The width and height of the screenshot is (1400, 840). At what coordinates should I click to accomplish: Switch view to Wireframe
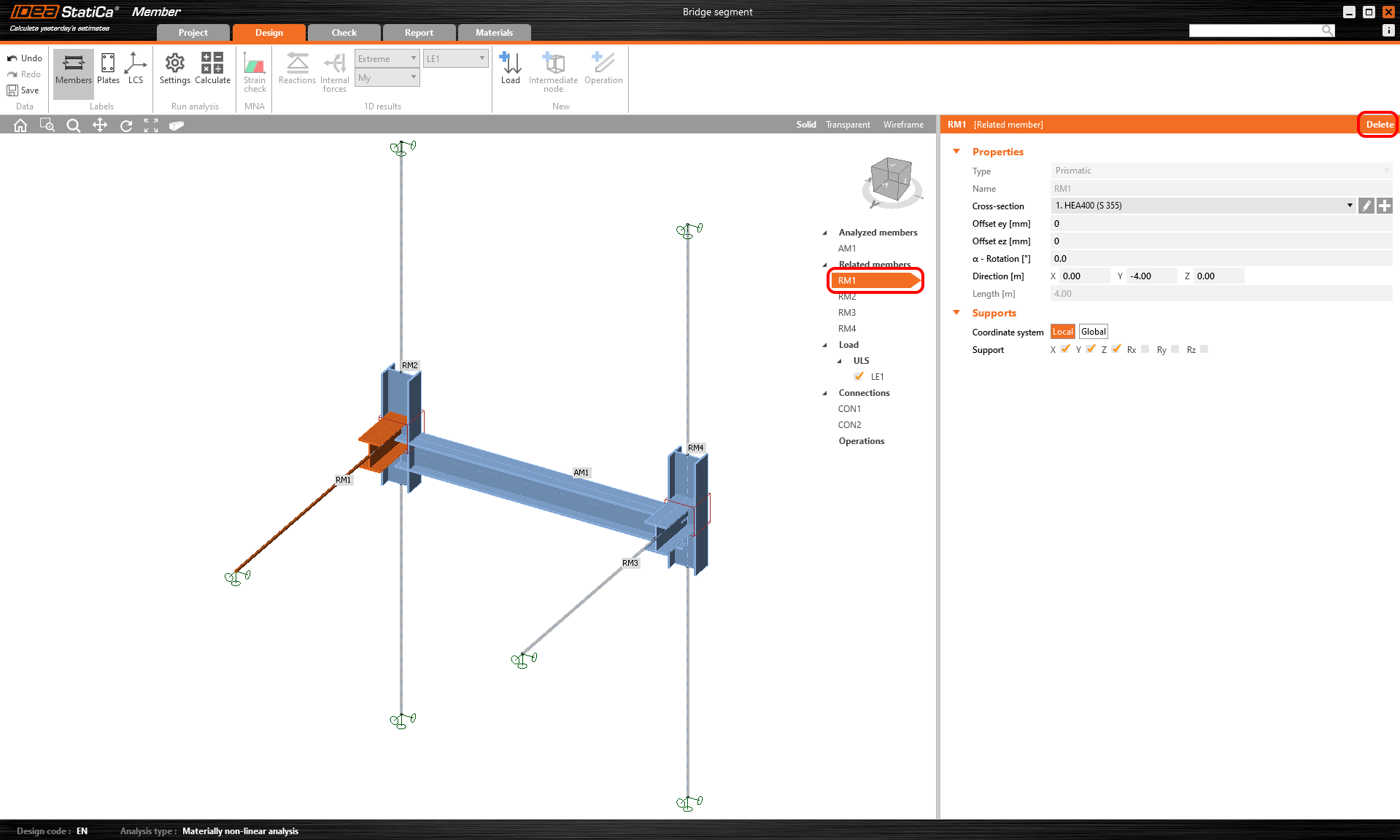point(903,125)
